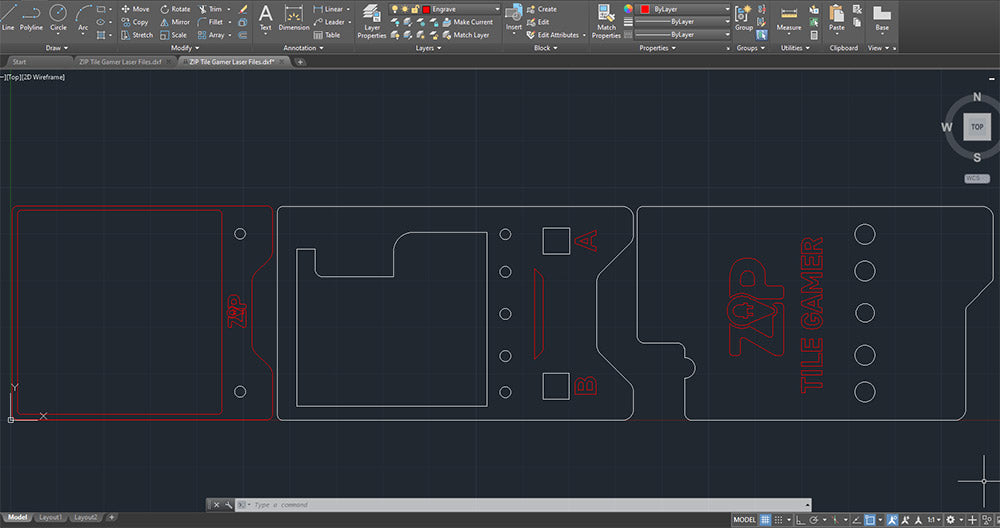
Task: Click the Mirror modify tool
Action: click(x=173, y=21)
